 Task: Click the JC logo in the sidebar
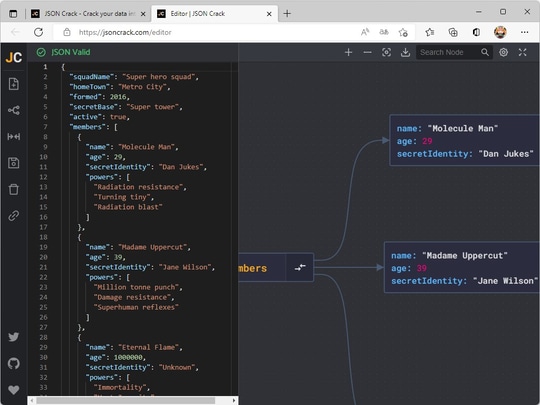coord(14,57)
